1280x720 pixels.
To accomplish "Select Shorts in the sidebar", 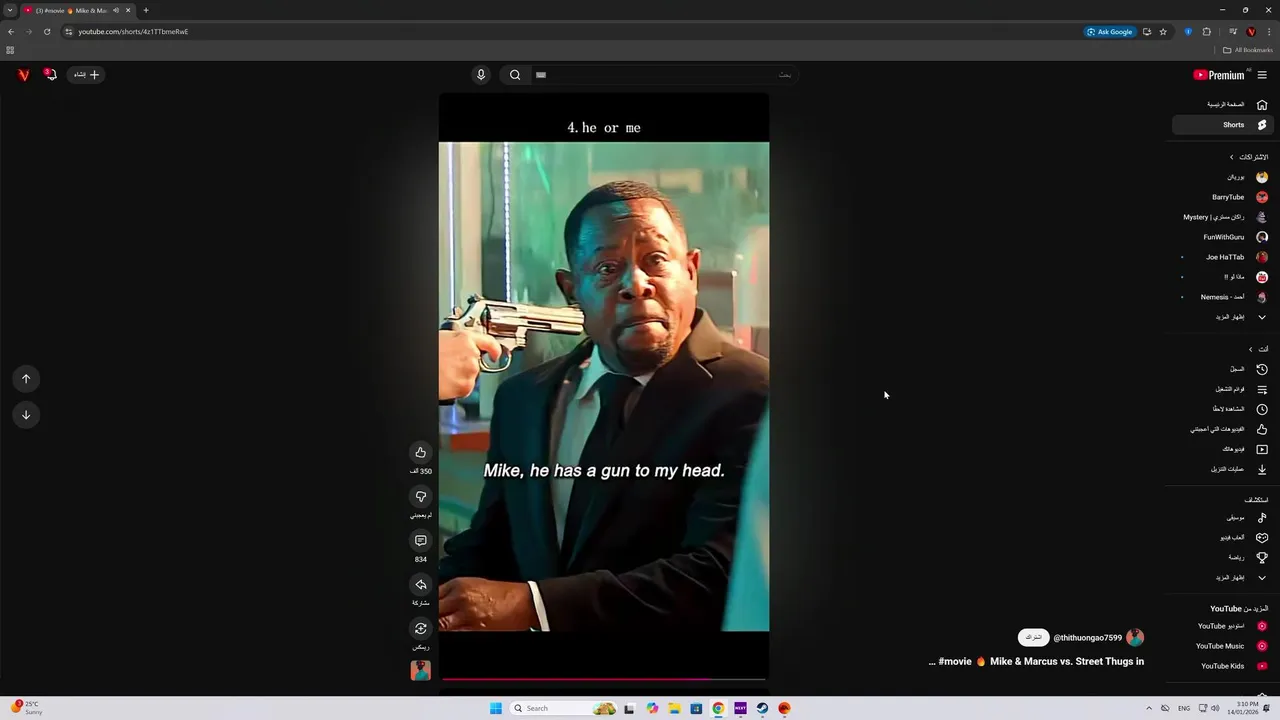I will coord(1222,125).
